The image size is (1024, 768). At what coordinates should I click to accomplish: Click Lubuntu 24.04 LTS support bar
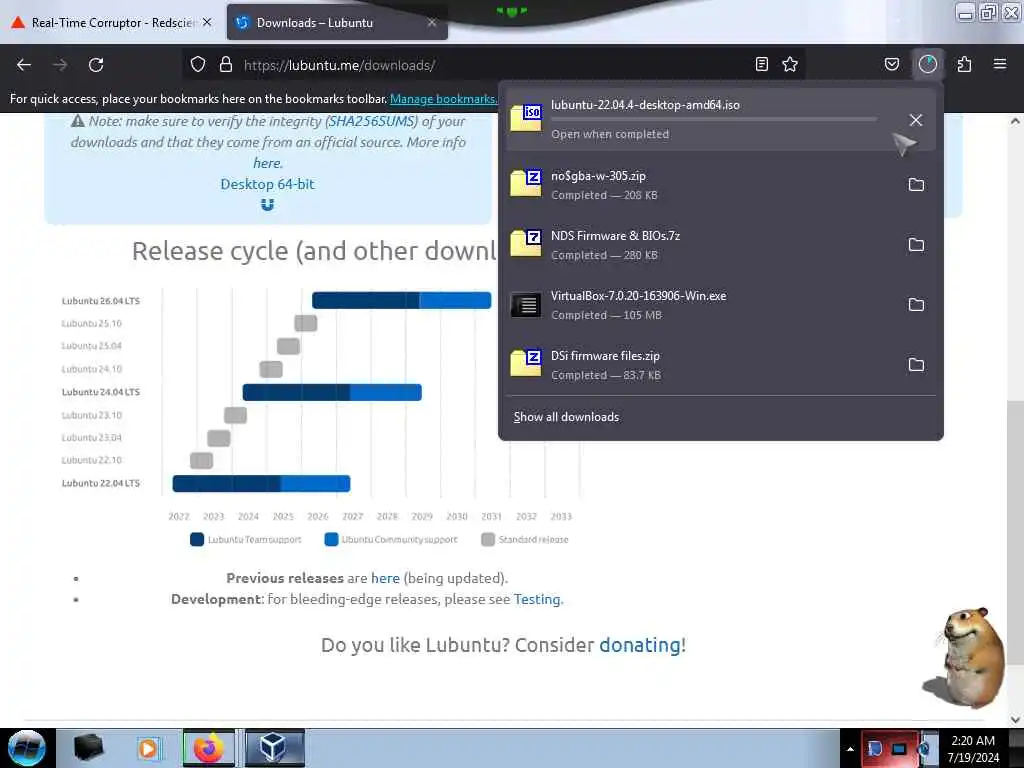point(332,392)
